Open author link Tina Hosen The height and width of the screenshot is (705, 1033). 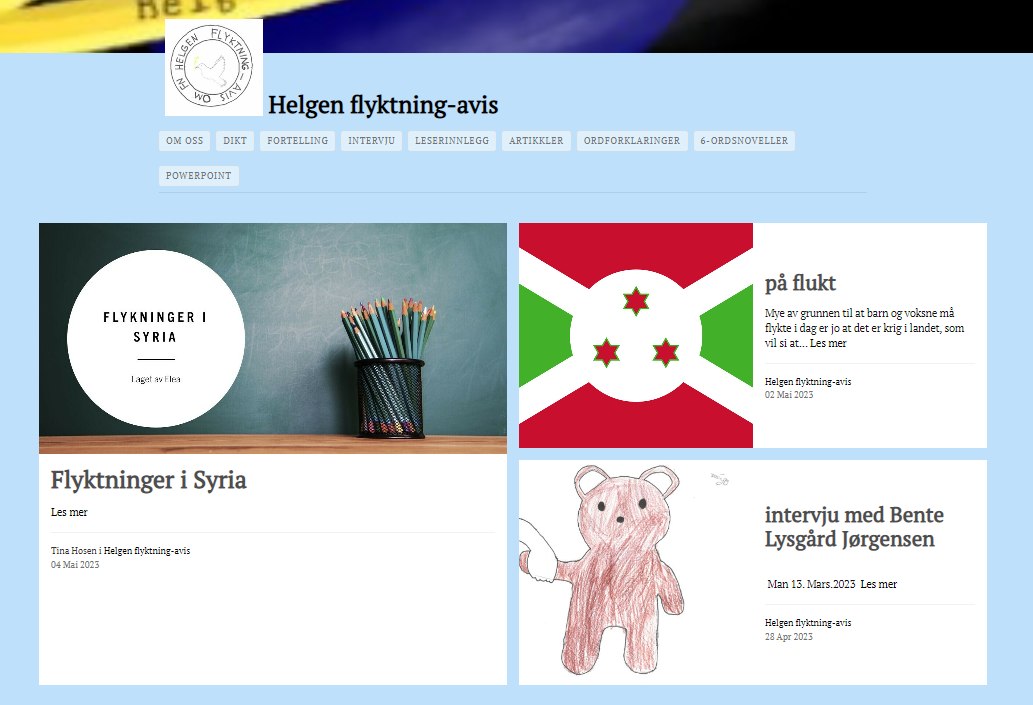pos(74,551)
